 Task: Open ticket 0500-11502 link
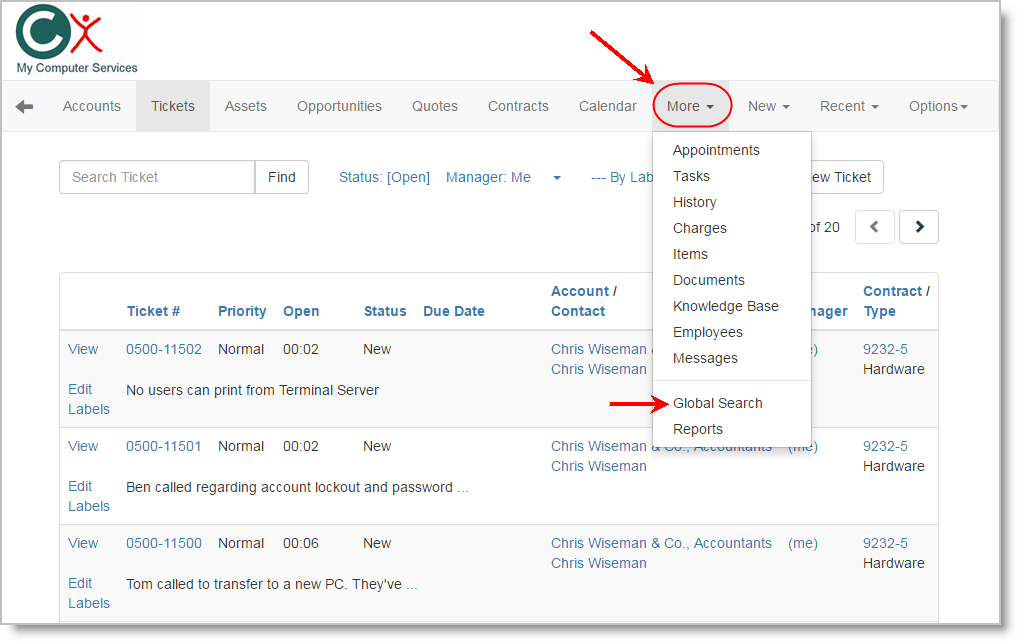point(164,349)
